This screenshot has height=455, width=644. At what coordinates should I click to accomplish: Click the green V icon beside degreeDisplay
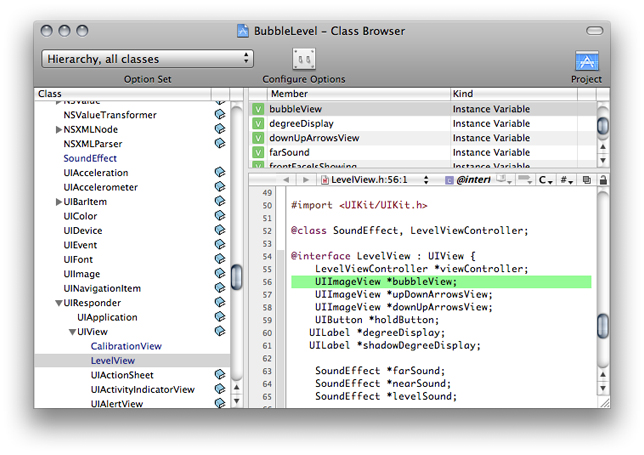pyautogui.click(x=258, y=124)
